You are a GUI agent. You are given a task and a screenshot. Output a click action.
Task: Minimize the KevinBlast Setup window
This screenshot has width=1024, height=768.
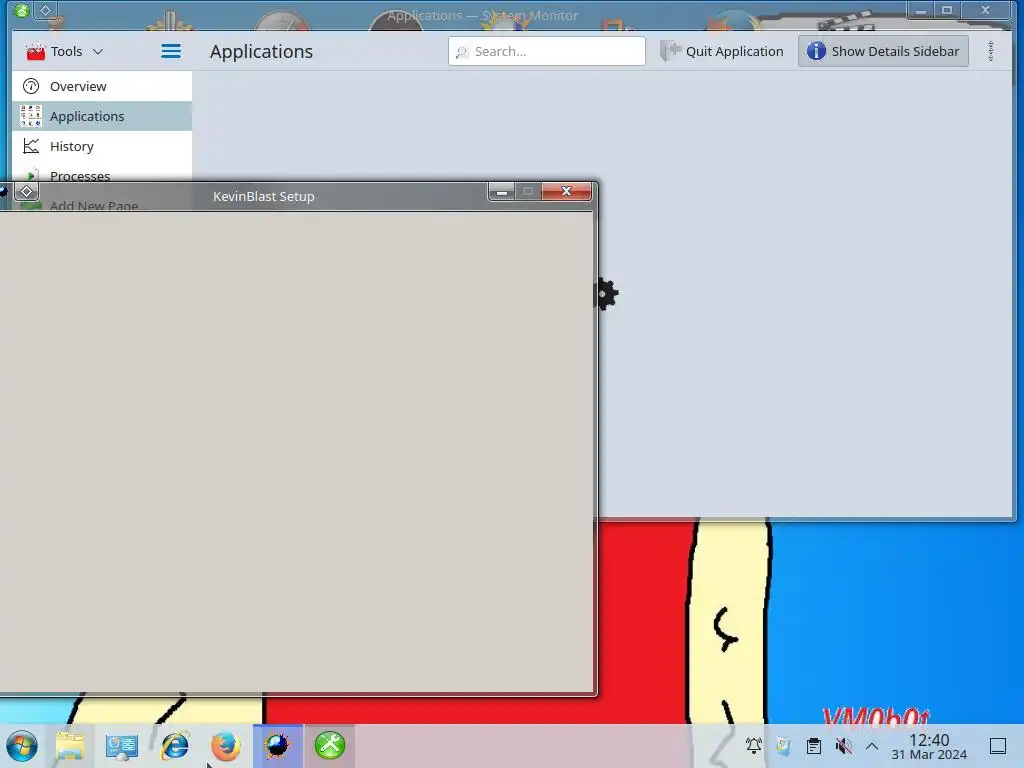click(x=502, y=191)
